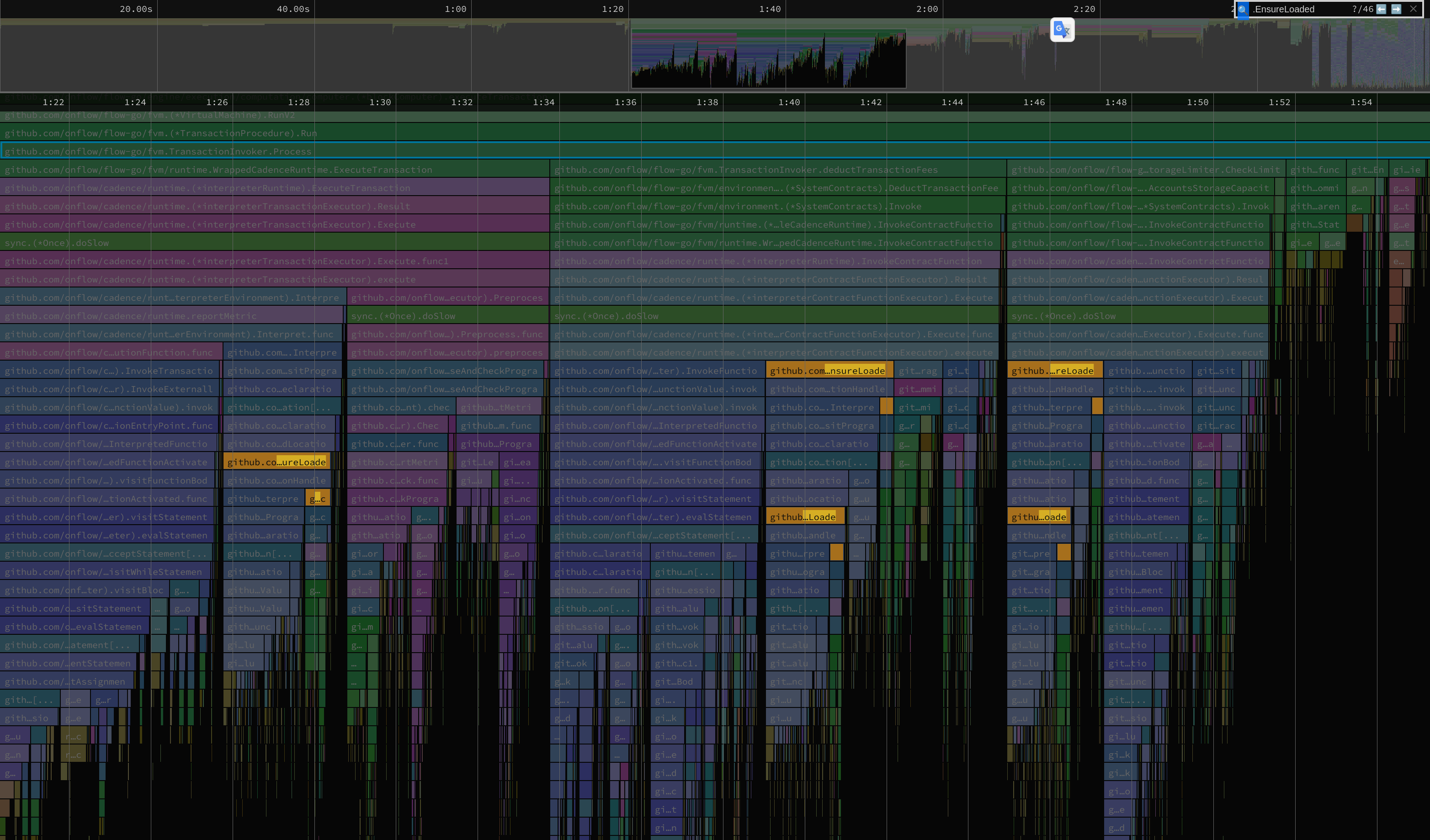The image size is (1430, 840).
Task: Go to previous search match arrow
Action: 1381,9
